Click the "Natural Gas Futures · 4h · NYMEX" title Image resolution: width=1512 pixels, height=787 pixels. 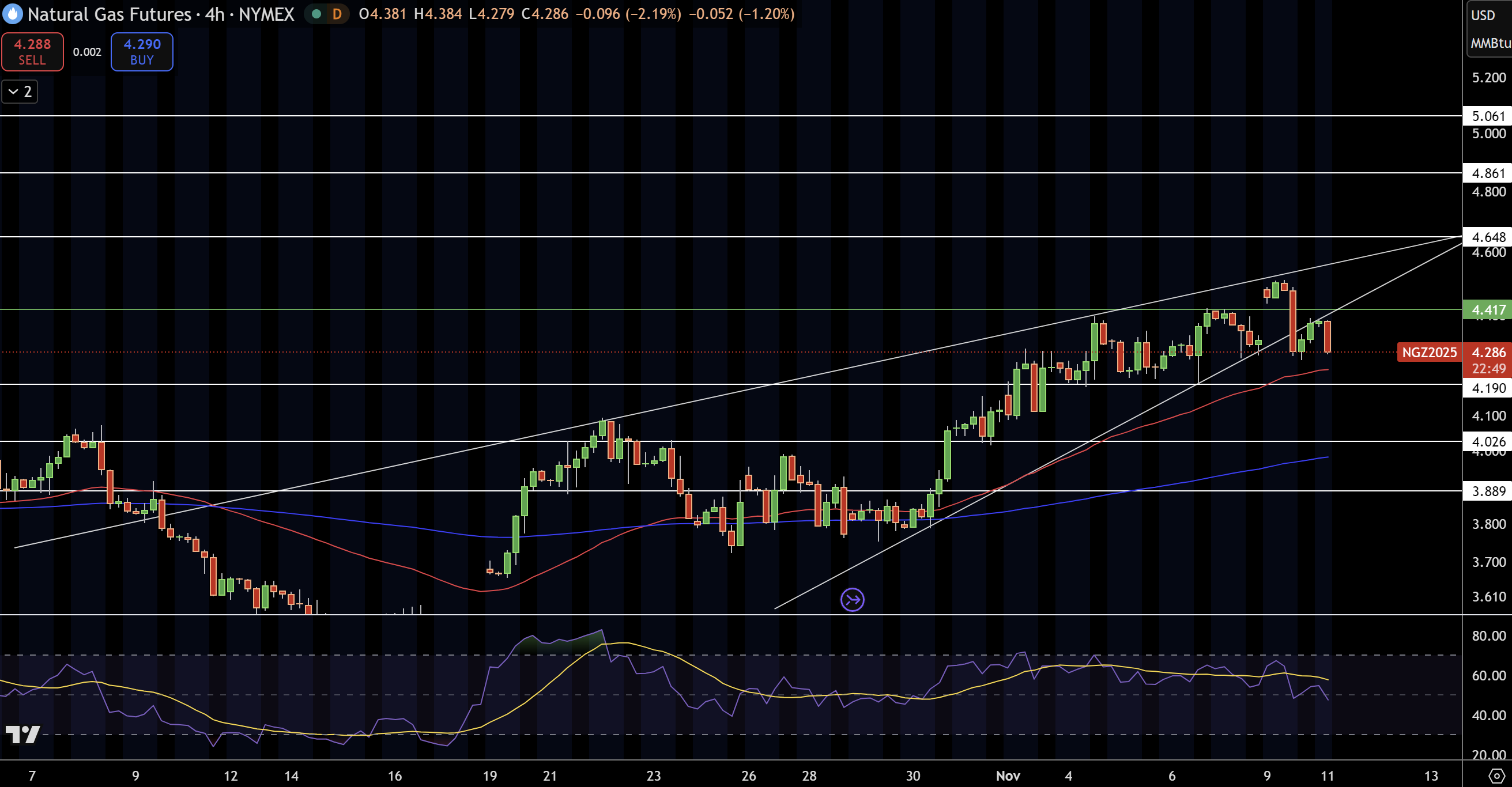click(159, 14)
